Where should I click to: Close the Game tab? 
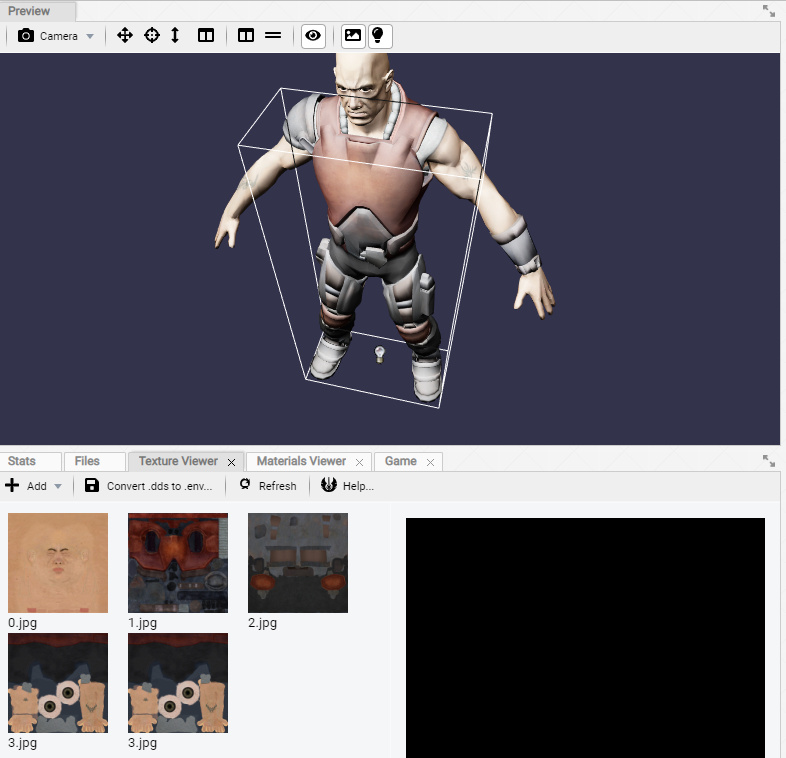pyautogui.click(x=430, y=463)
